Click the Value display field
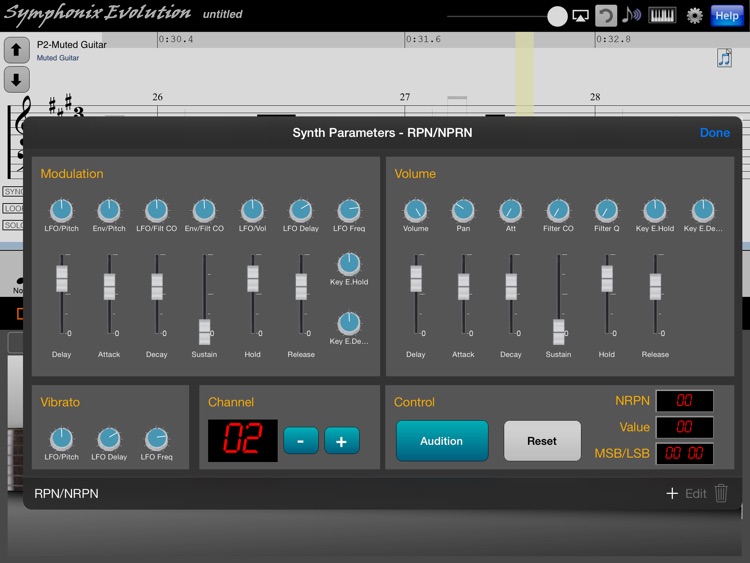The height and width of the screenshot is (563, 750). 684,427
